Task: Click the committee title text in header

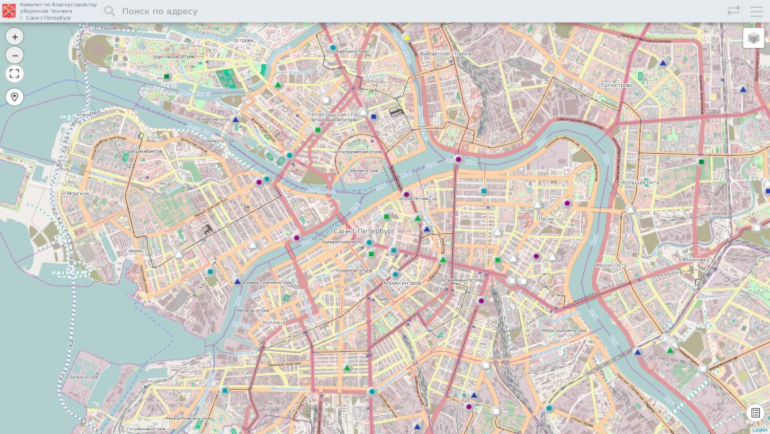Action: click(52, 11)
